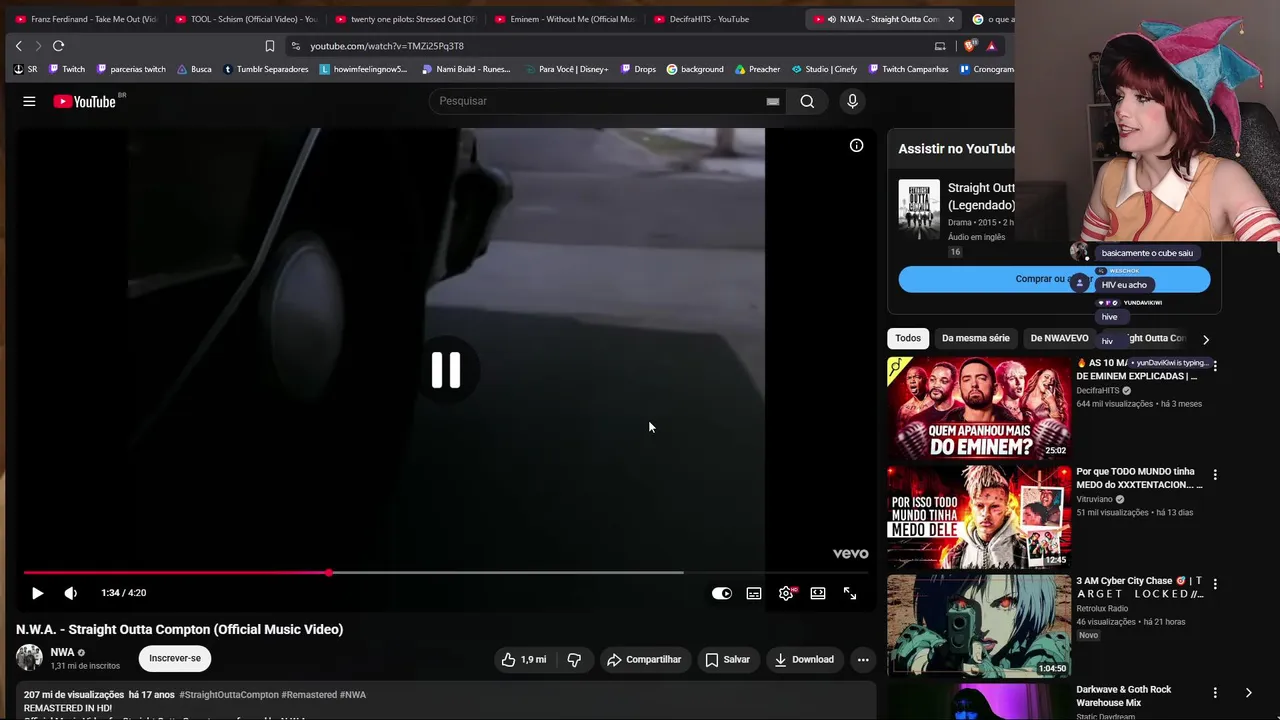Switch to Eminem - Without Me tab
This screenshot has width=1280, height=720.
coord(564,19)
